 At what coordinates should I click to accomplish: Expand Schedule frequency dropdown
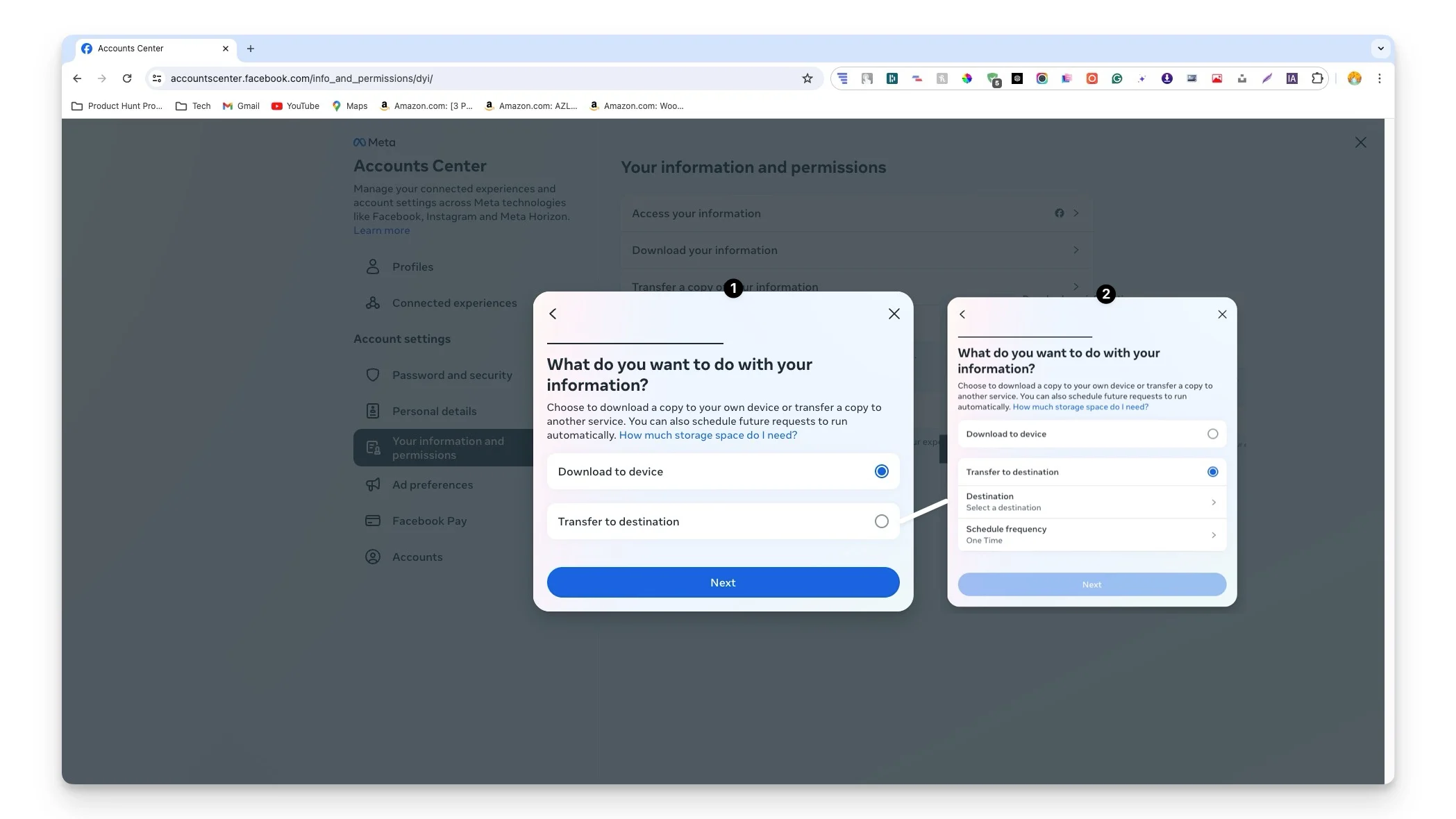1091,534
